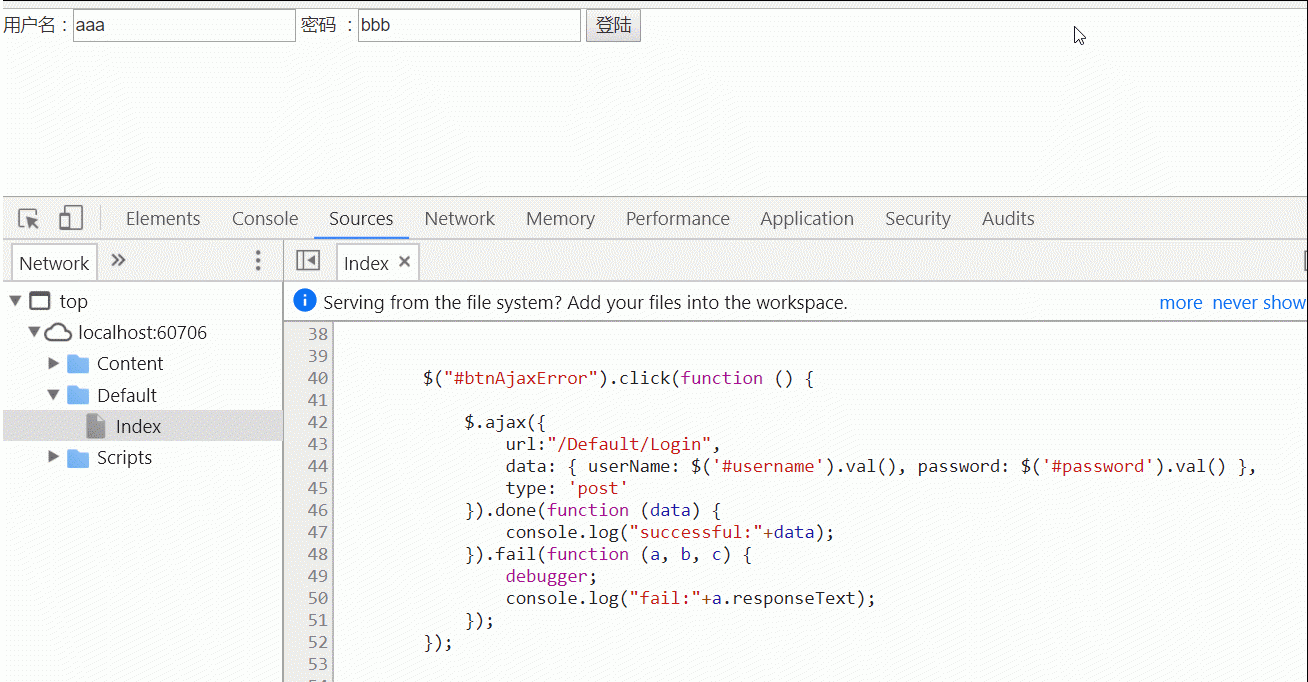Click the 登陆 login button

(613, 26)
